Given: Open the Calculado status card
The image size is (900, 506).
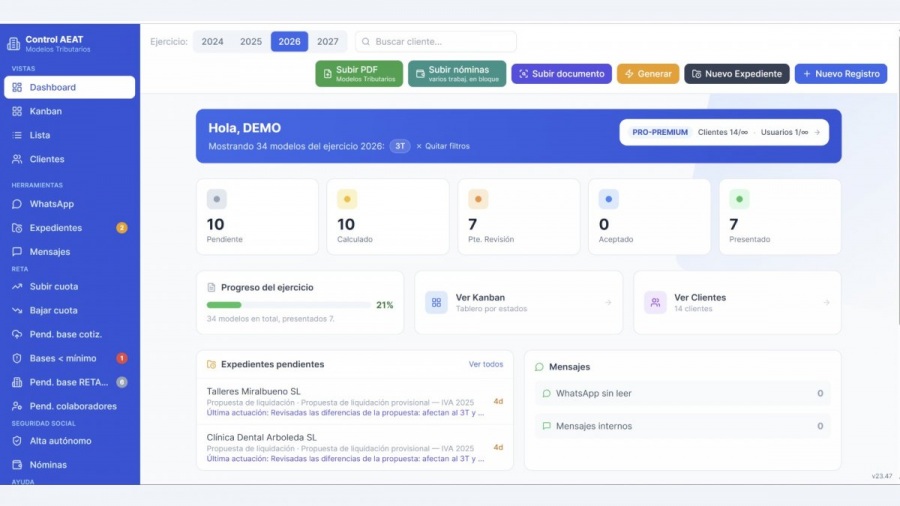Looking at the screenshot, I should click(388, 217).
